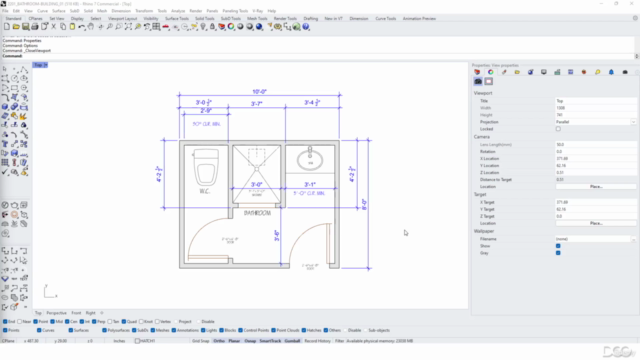Open the Analyze menu
Screen dimensions: 640x360
[x=178, y=11]
